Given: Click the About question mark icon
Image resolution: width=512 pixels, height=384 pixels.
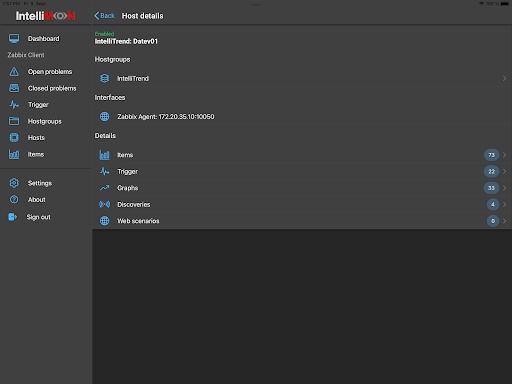Looking at the screenshot, I should tap(14, 199).
